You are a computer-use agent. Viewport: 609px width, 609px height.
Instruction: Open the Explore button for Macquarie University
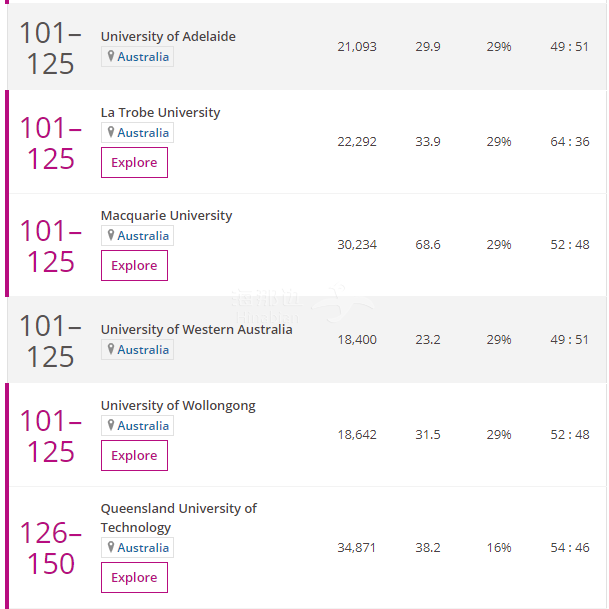(134, 265)
